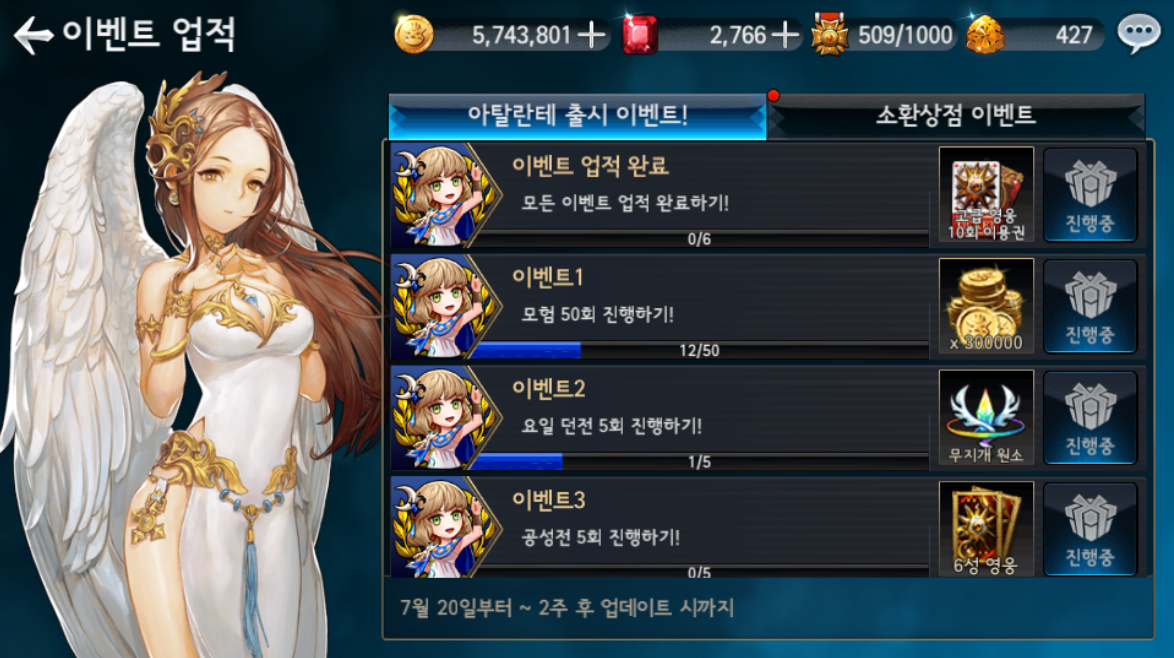Tap the amber stone icon beside 427
The image size is (1174, 658).
click(985, 34)
